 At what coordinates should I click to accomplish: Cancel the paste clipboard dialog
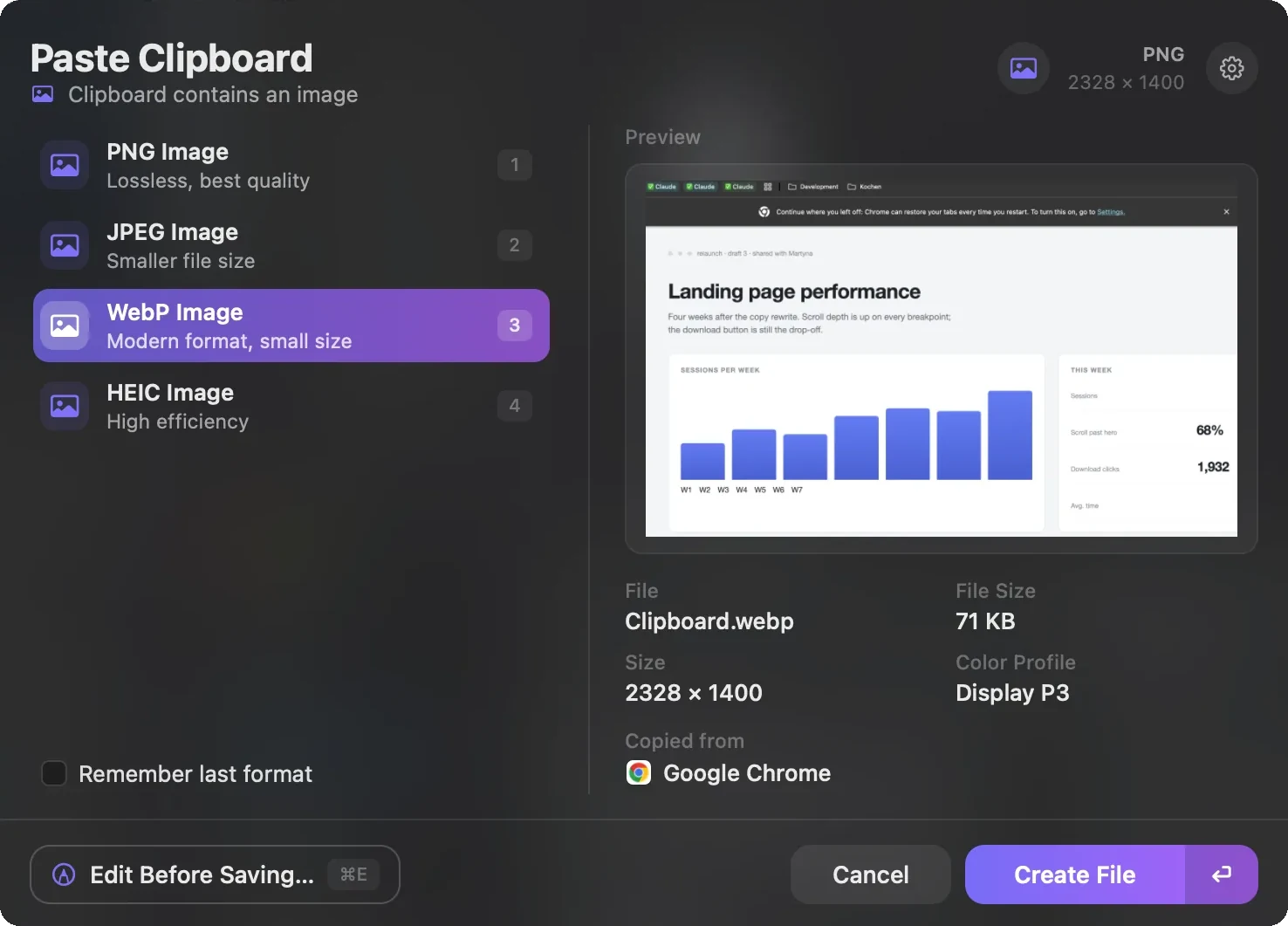pos(871,875)
